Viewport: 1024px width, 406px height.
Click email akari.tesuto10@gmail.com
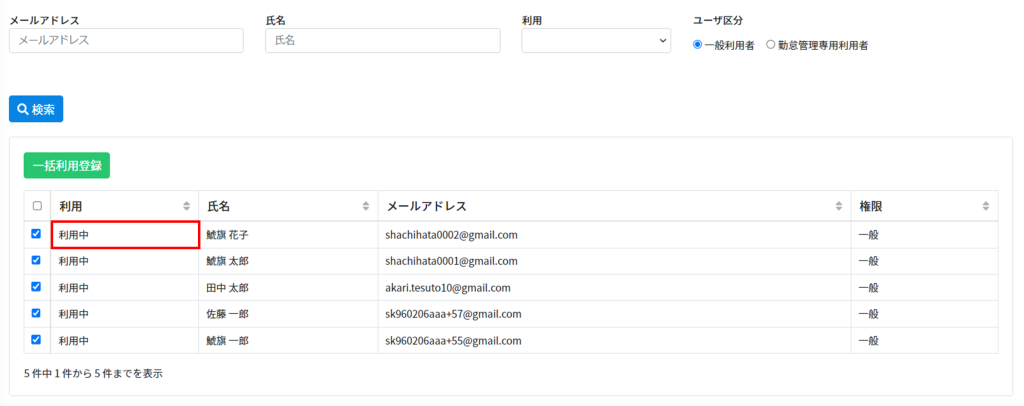(x=448, y=287)
